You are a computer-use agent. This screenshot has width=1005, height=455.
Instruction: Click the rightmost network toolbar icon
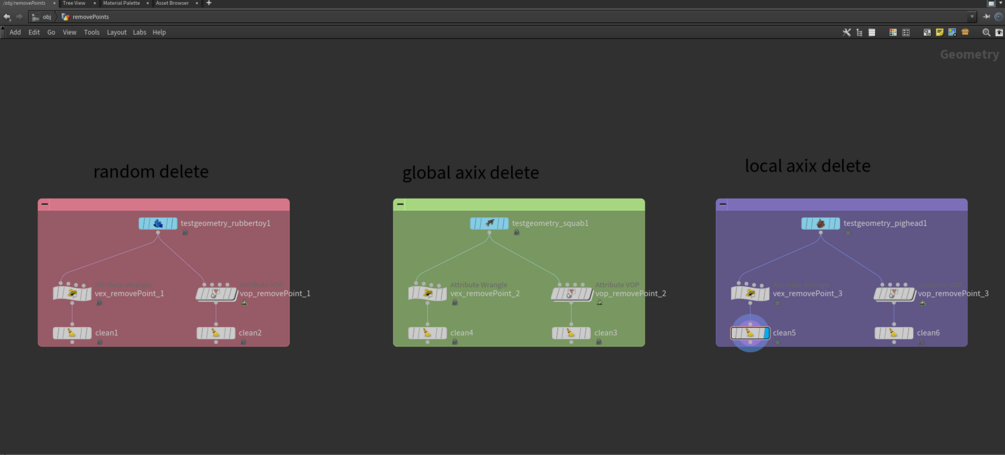tap(999, 32)
